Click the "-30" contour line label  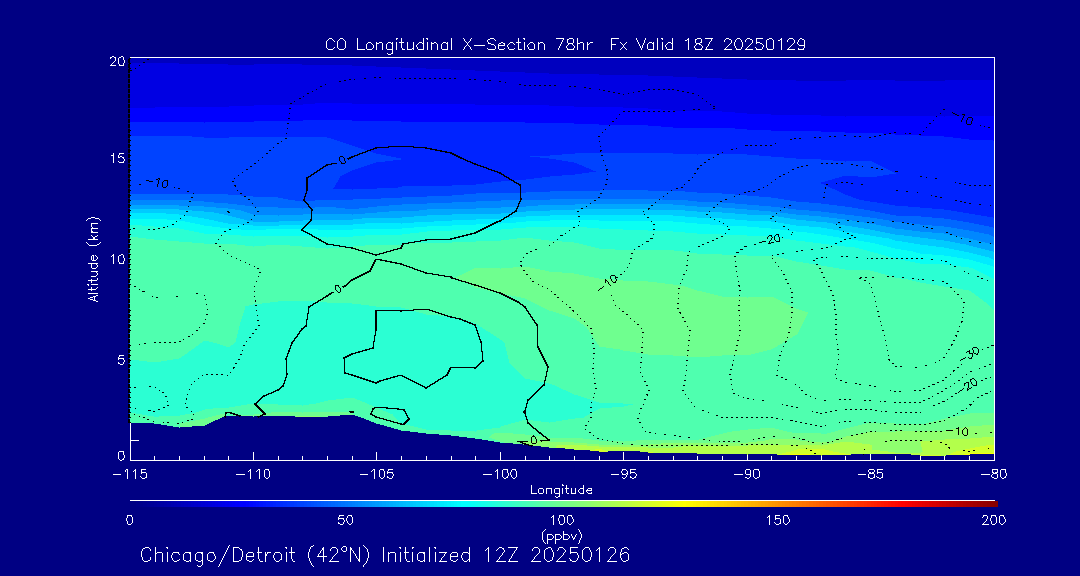[x=971, y=353]
